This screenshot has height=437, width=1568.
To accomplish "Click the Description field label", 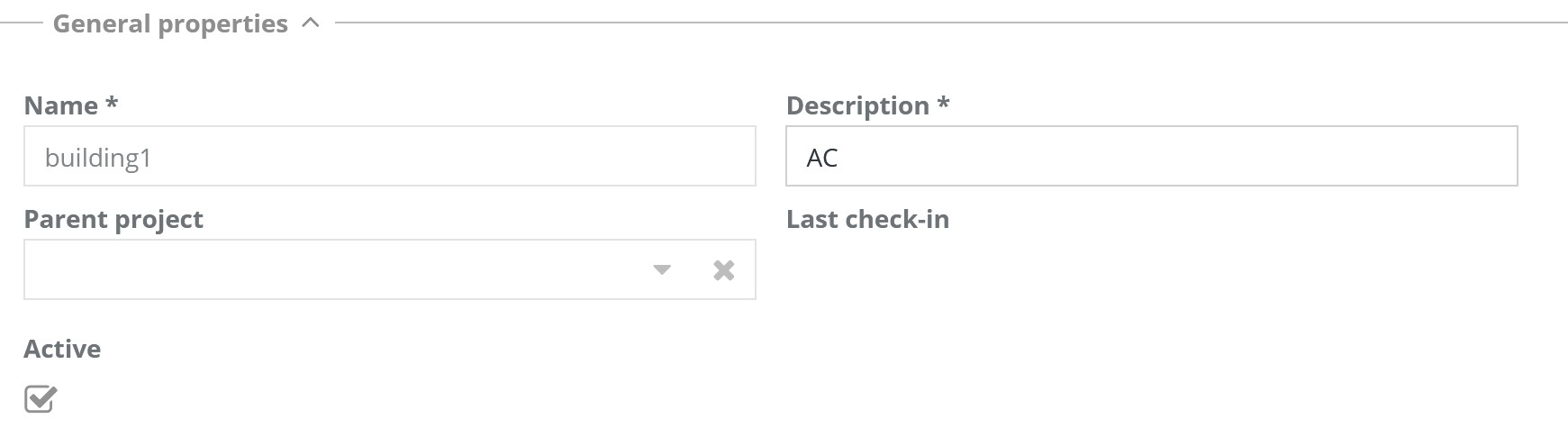I will (x=857, y=105).
